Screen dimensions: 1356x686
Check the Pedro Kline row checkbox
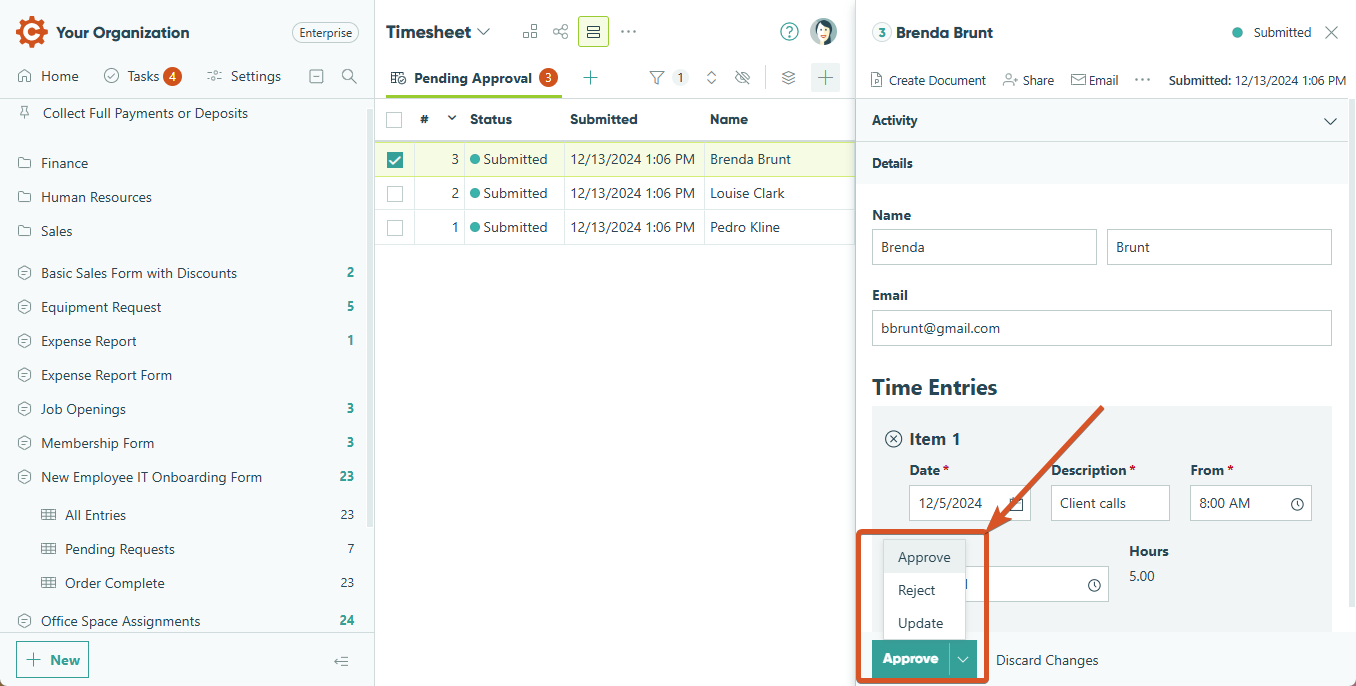coord(395,228)
